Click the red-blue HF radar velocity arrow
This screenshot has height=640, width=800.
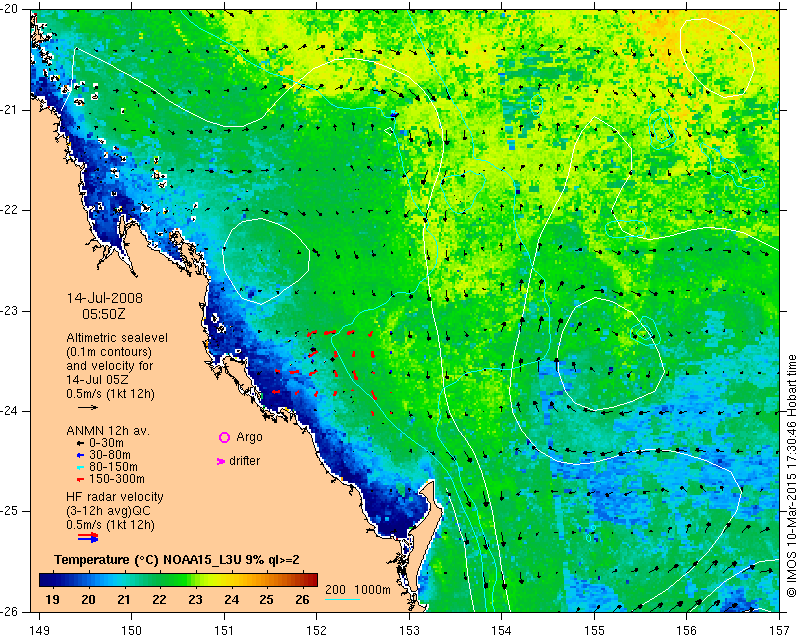point(88,538)
